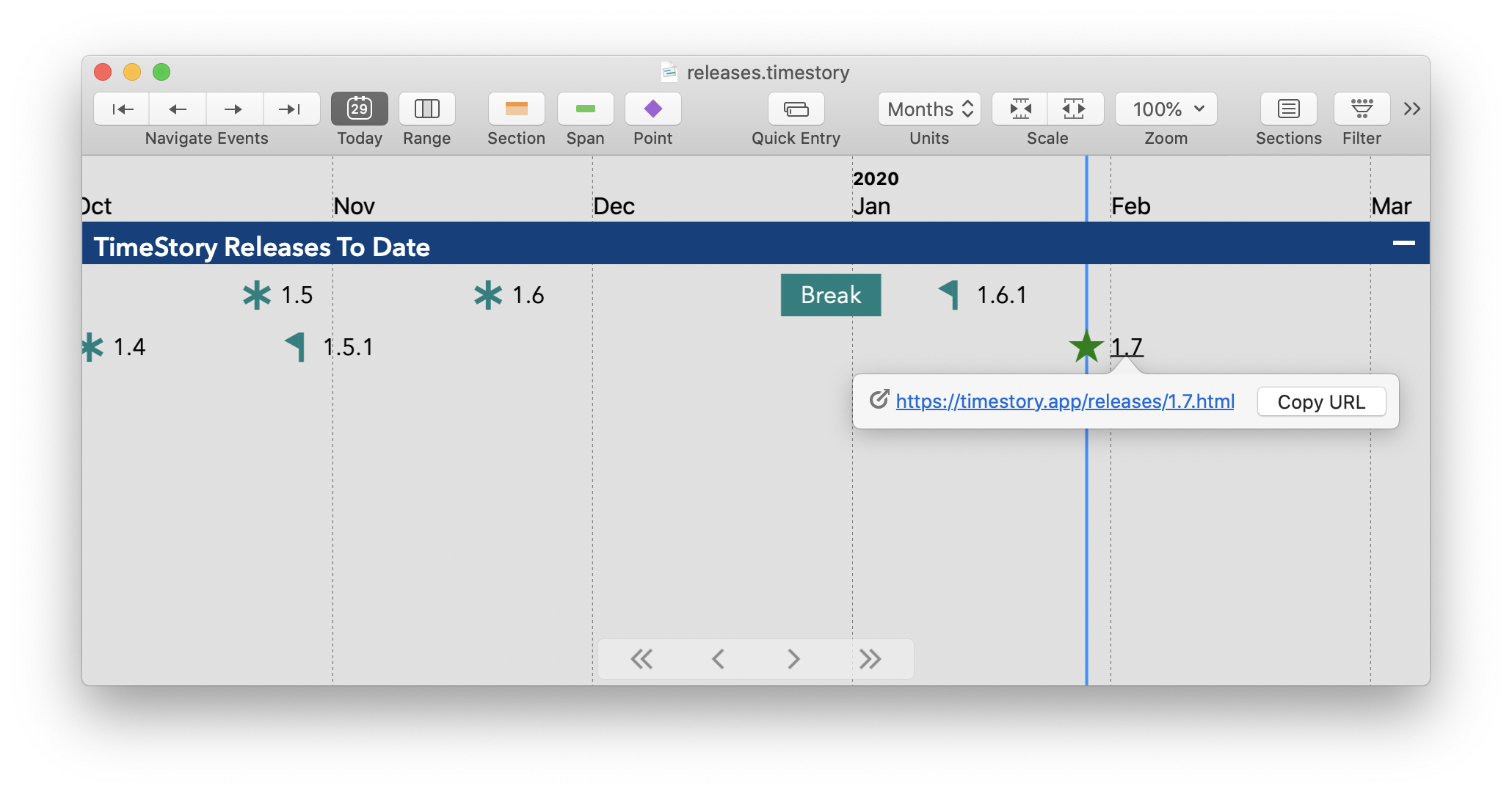Open the timestory.app releases 1.7 link
The height and width of the screenshot is (794, 1512).
coord(1065,401)
